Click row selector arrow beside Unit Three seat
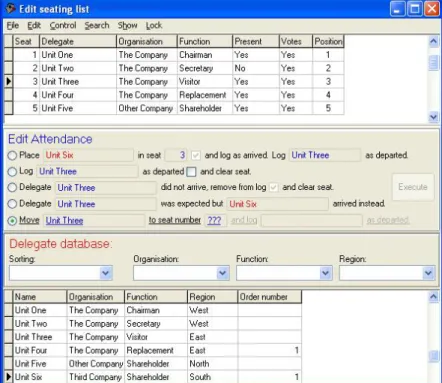 pos(9,81)
